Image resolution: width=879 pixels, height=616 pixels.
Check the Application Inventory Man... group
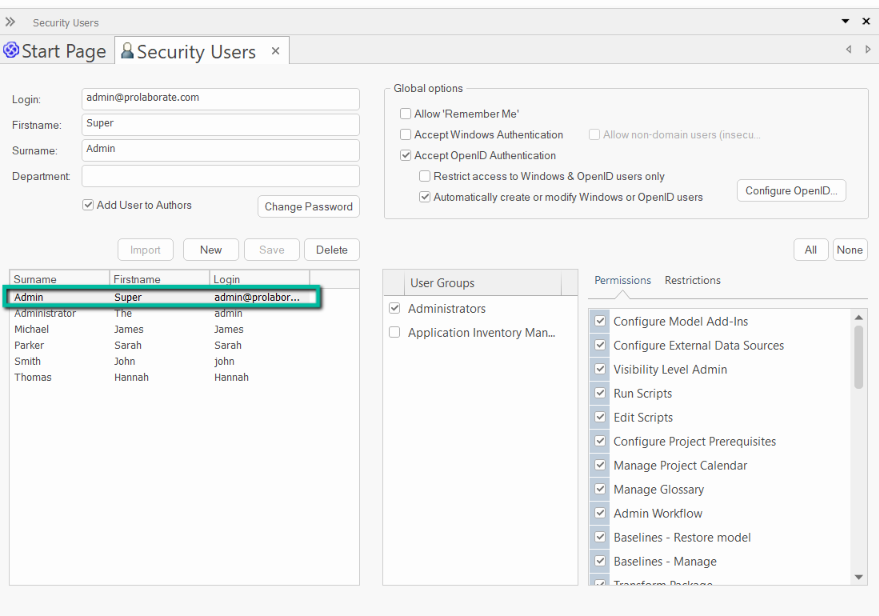(x=395, y=332)
